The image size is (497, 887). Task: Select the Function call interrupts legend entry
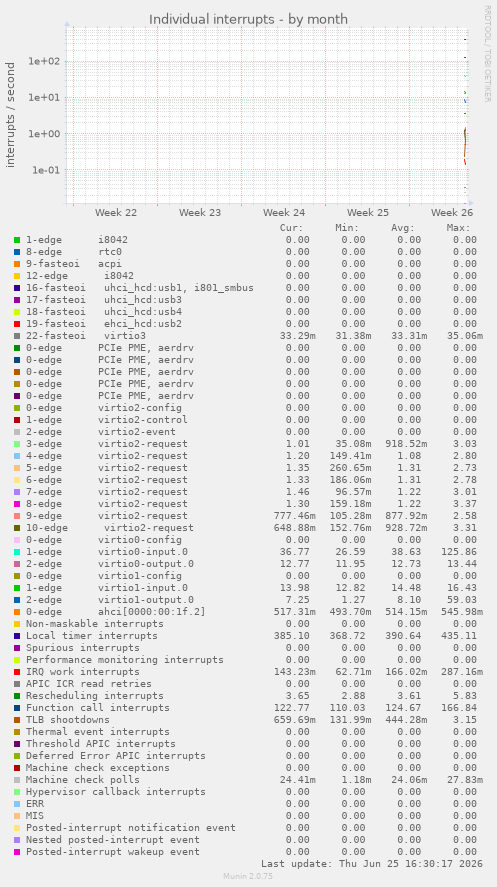(98, 708)
